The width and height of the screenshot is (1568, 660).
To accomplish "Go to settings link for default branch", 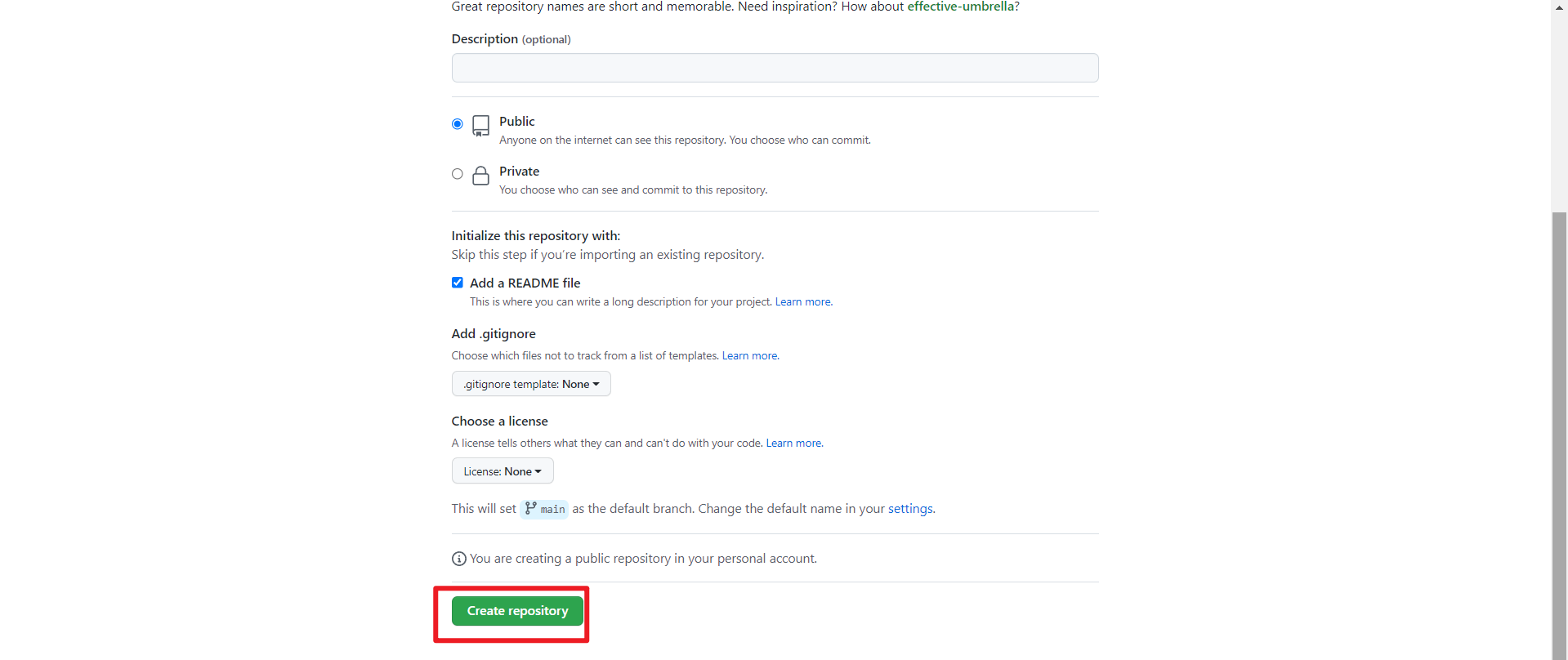I will 910,509.
